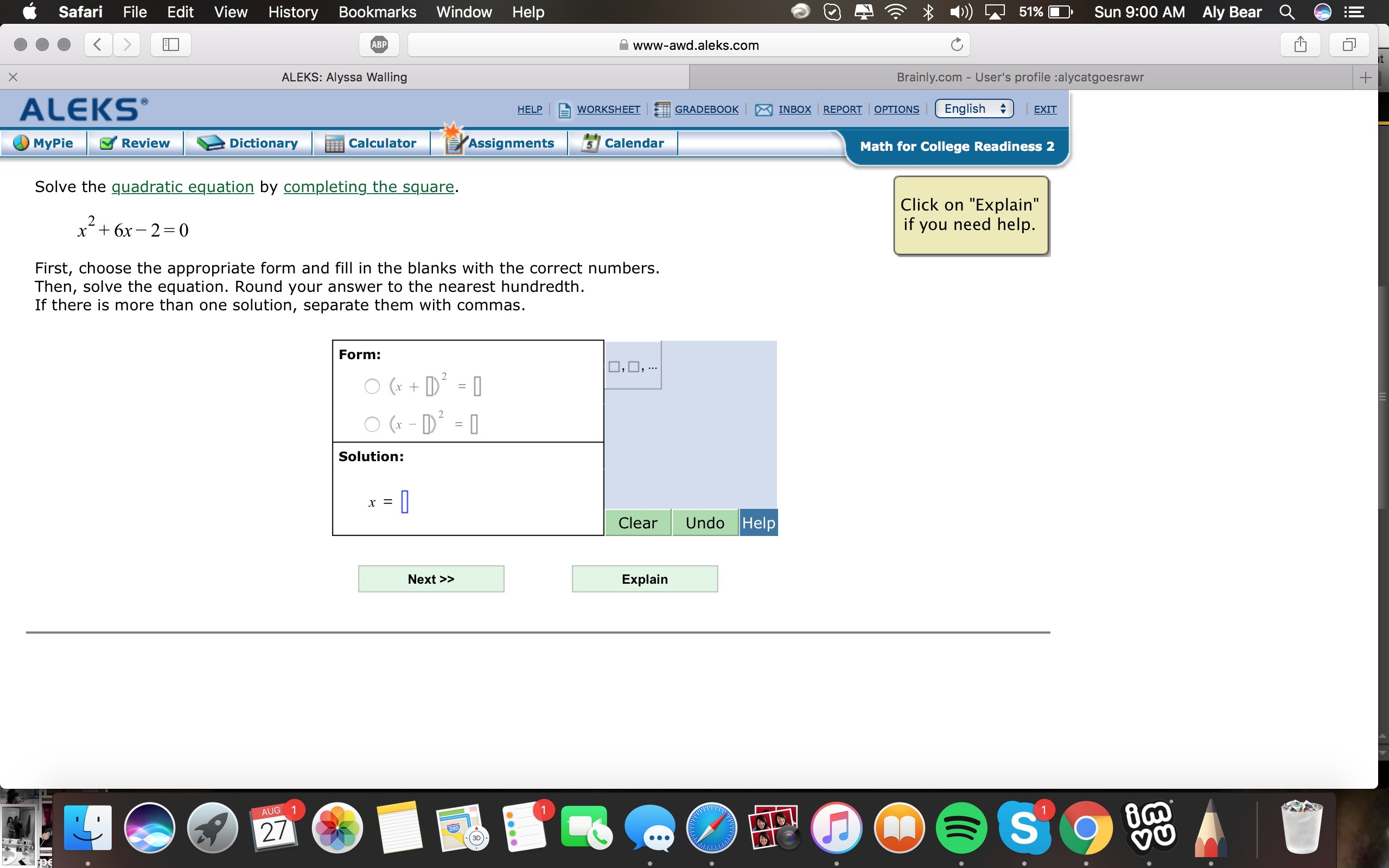Click the Next >> button
This screenshot has width=1389, height=868.
[x=431, y=579]
